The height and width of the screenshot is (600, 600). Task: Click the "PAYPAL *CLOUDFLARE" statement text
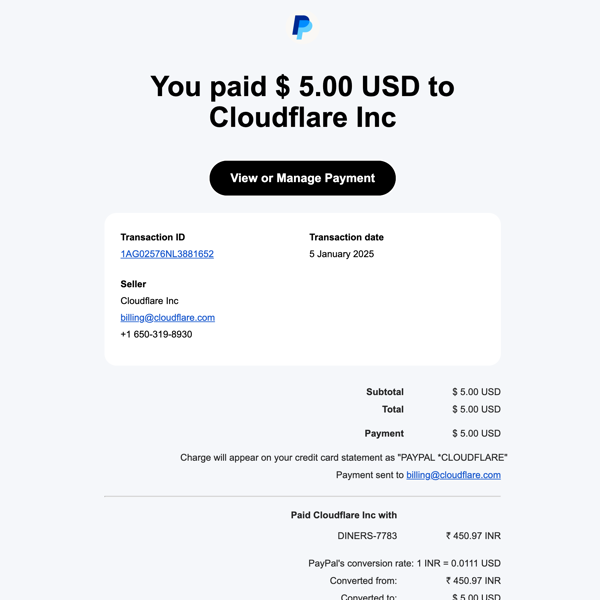click(x=450, y=457)
